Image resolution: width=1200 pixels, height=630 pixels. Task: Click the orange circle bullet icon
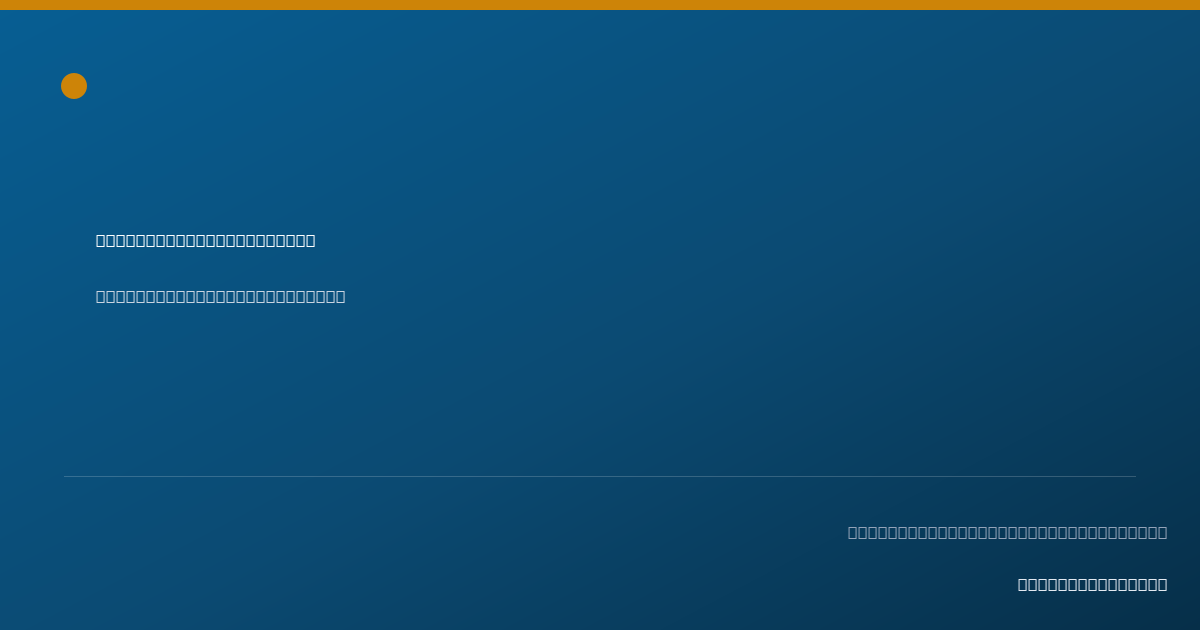tap(74, 86)
